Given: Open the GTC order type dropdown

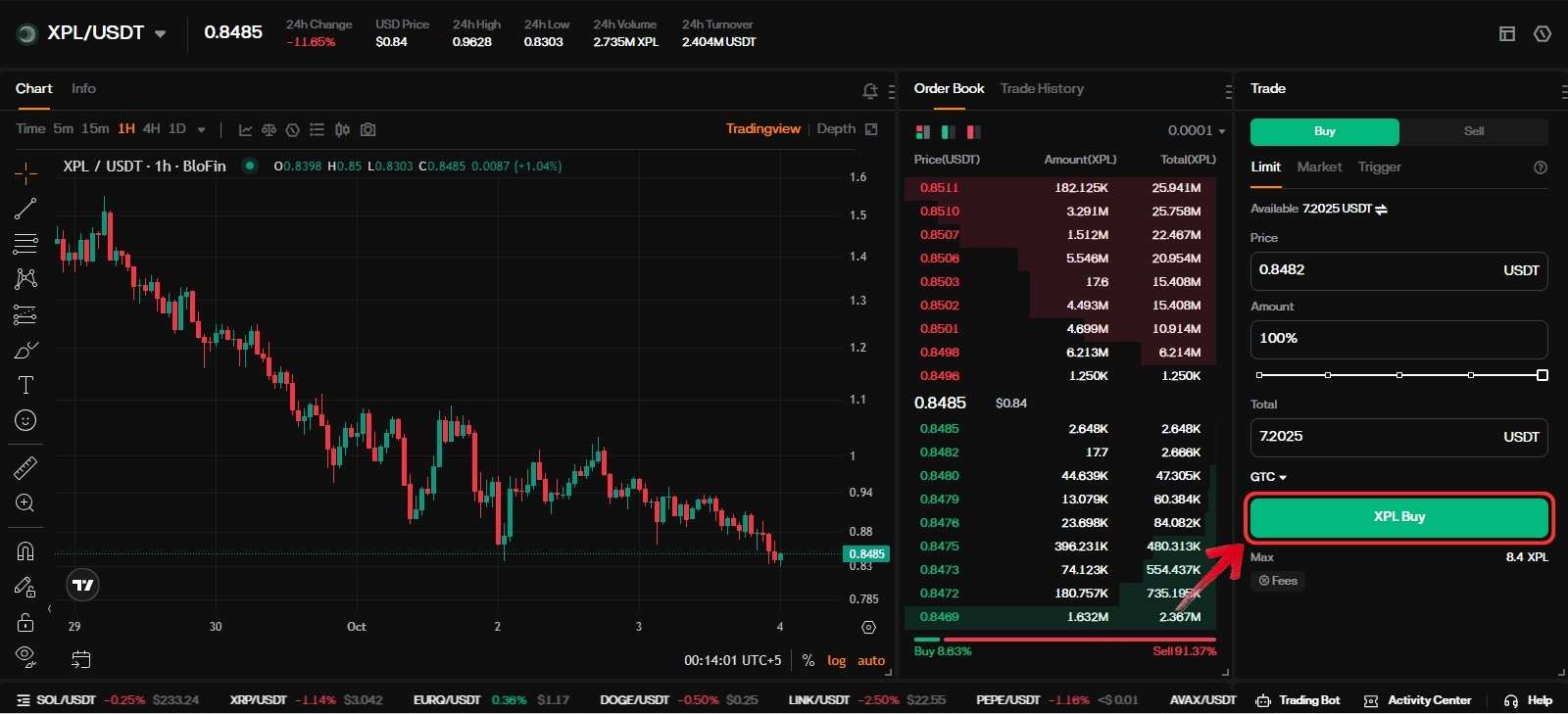Looking at the screenshot, I should tap(1268, 477).
